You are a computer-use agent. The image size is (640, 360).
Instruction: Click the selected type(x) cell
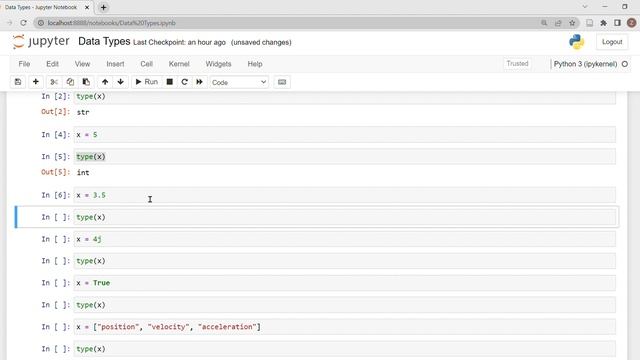pos(344,217)
